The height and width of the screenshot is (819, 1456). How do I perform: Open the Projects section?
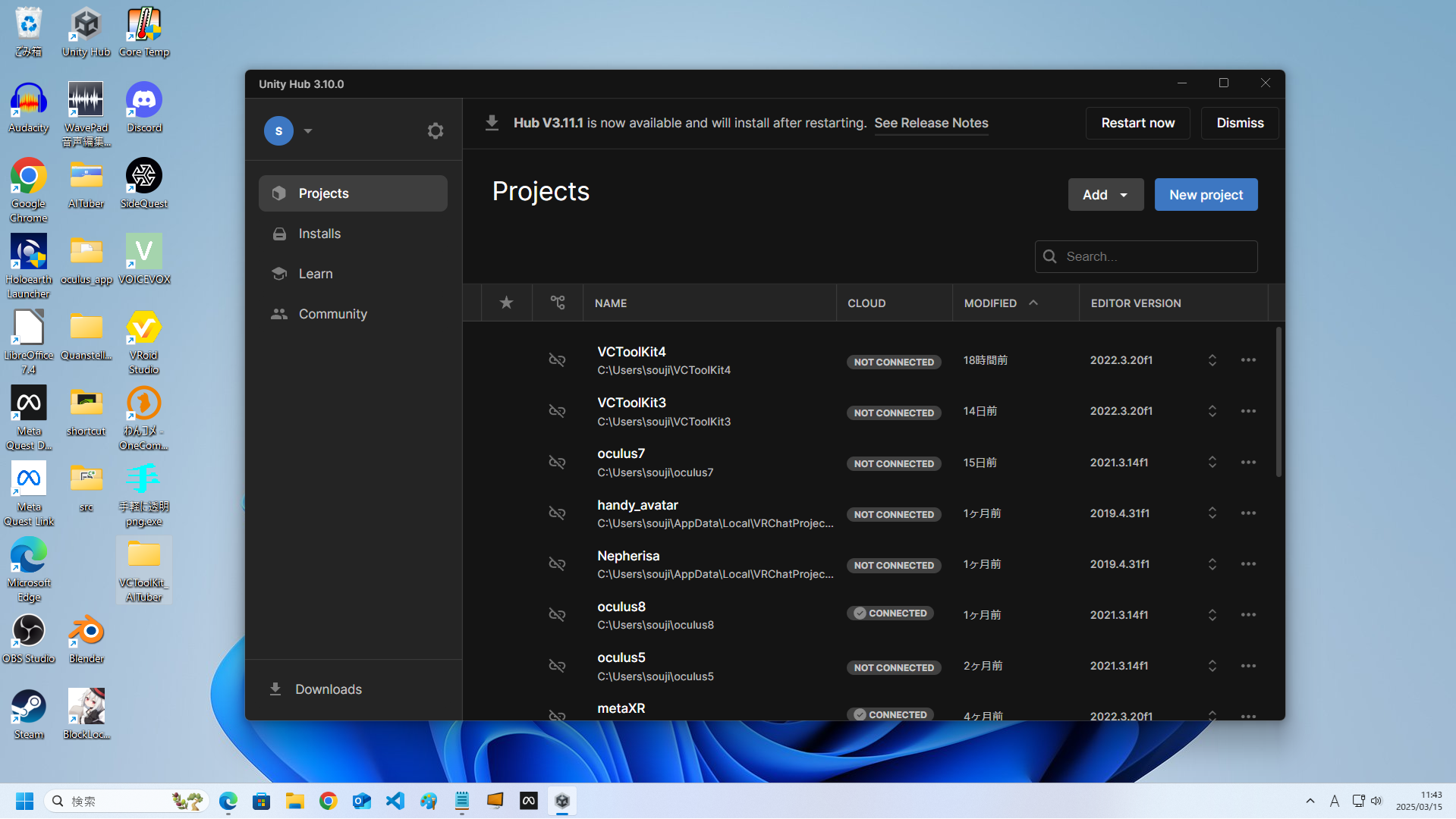pyautogui.click(x=353, y=193)
